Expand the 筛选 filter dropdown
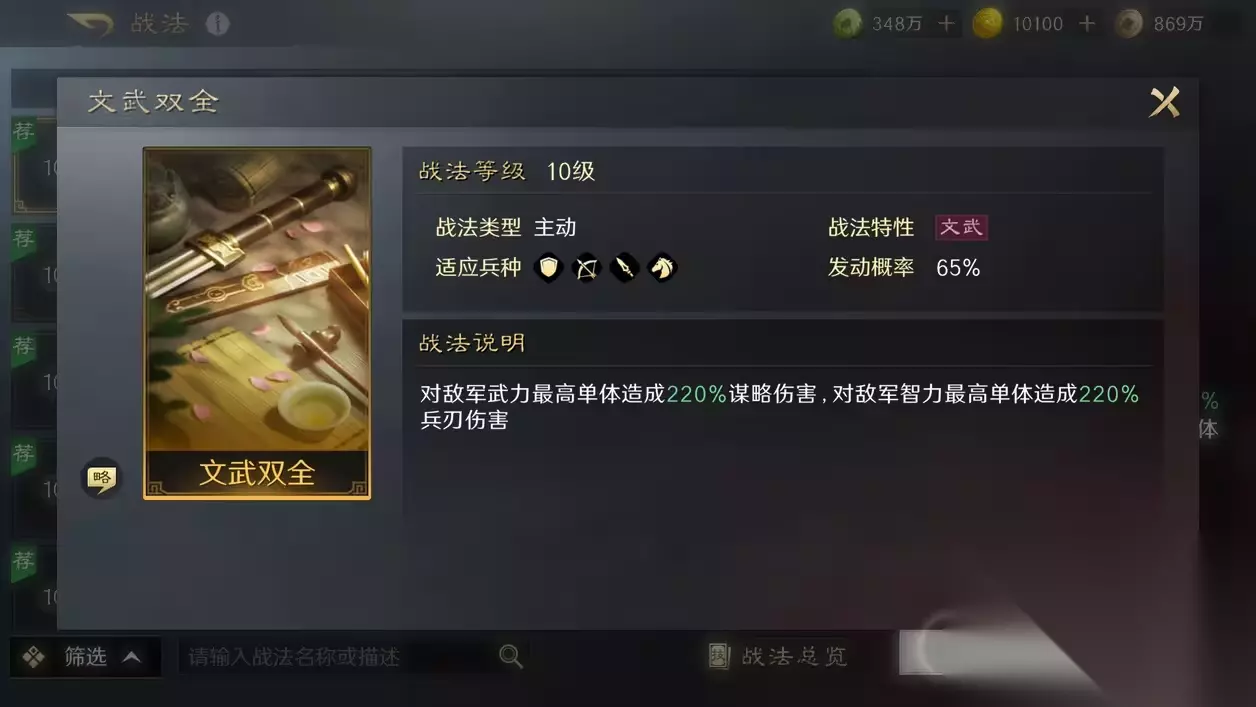Image resolution: width=1256 pixels, height=707 pixels. point(85,657)
